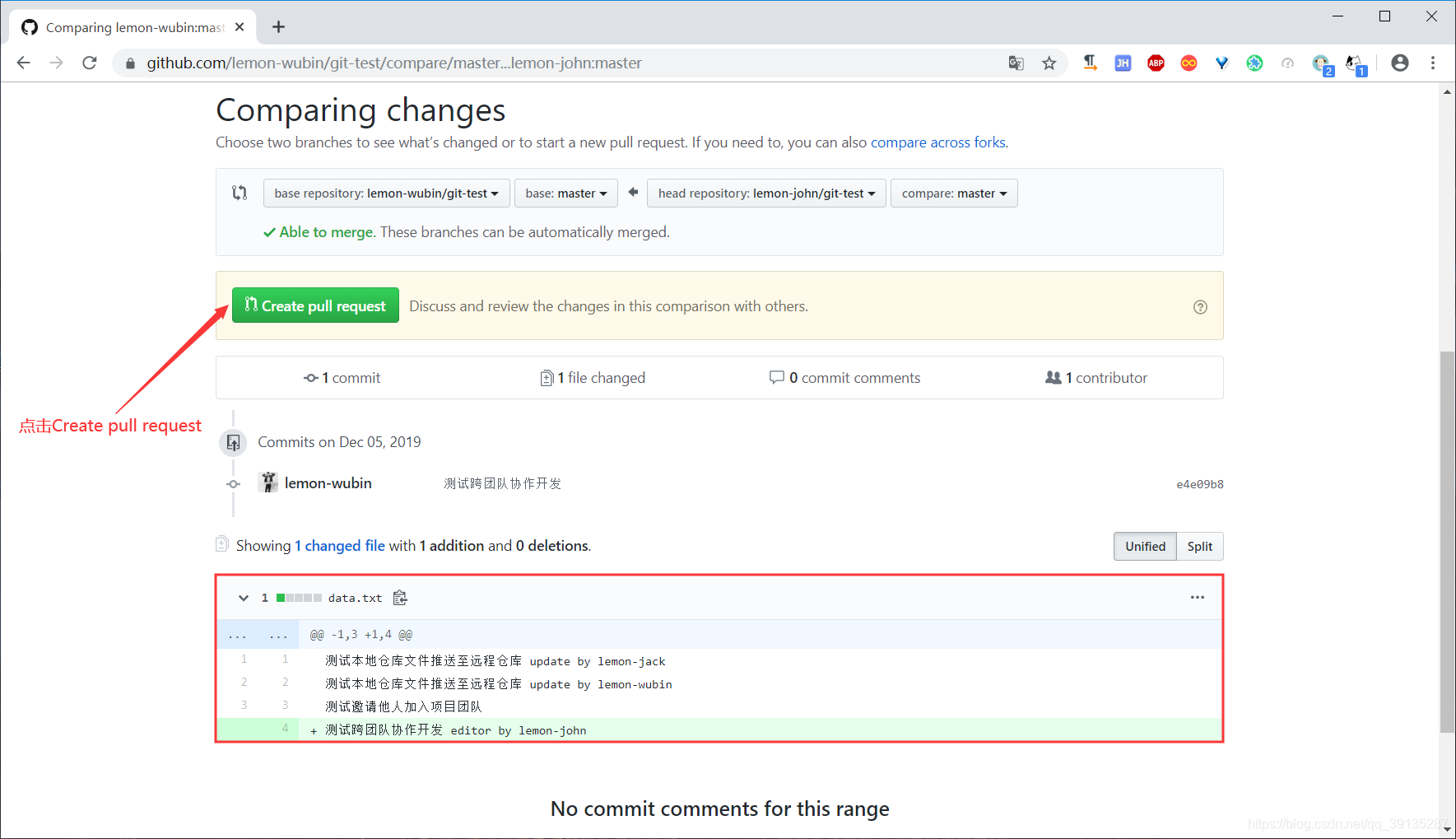Click the Comparing changes heading
Image resolution: width=1456 pixels, height=839 pixels.
point(361,110)
